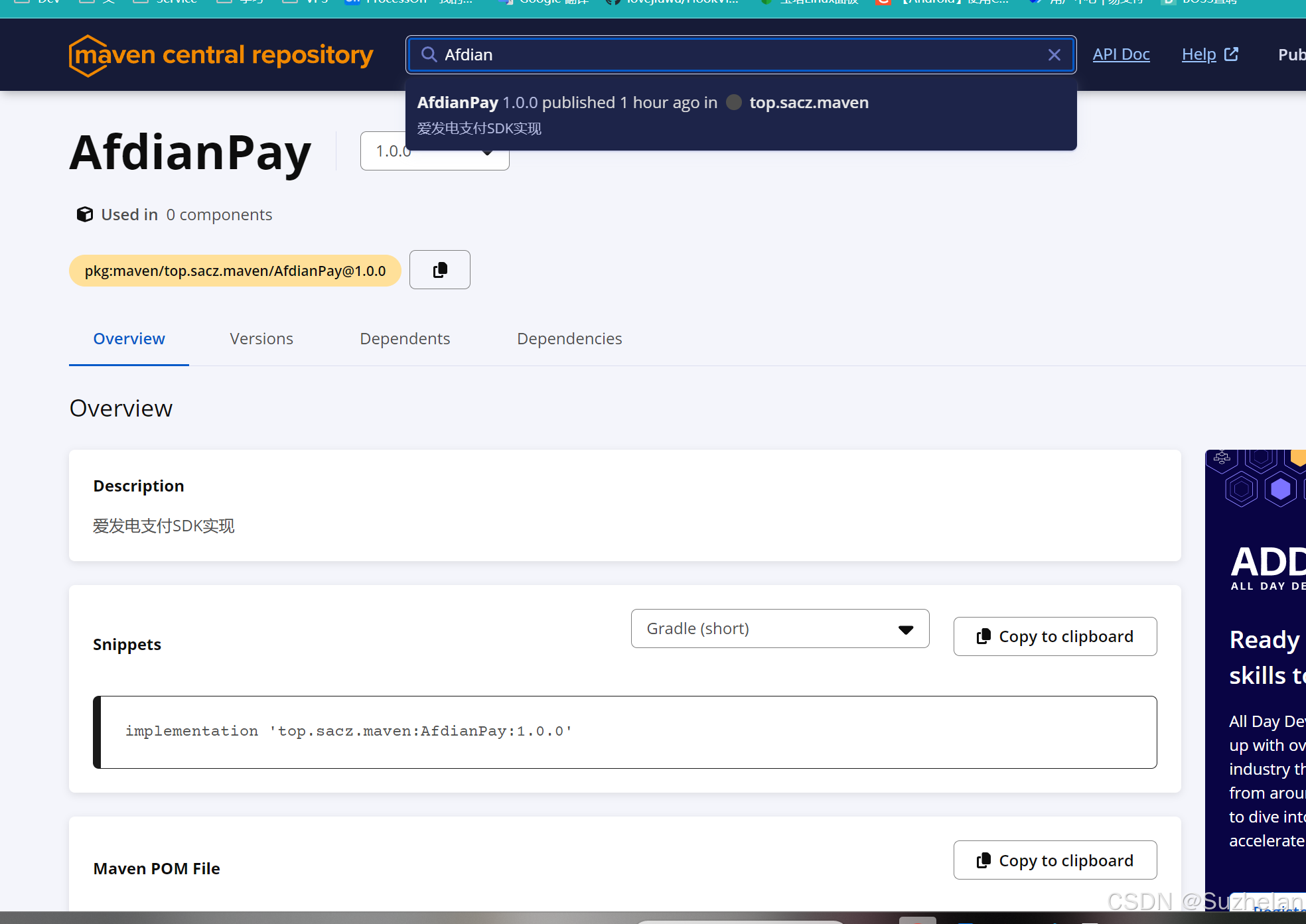The width and height of the screenshot is (1306, 924).
Task: Copy the package URL with clipboard icon
Action: point(439,270)
